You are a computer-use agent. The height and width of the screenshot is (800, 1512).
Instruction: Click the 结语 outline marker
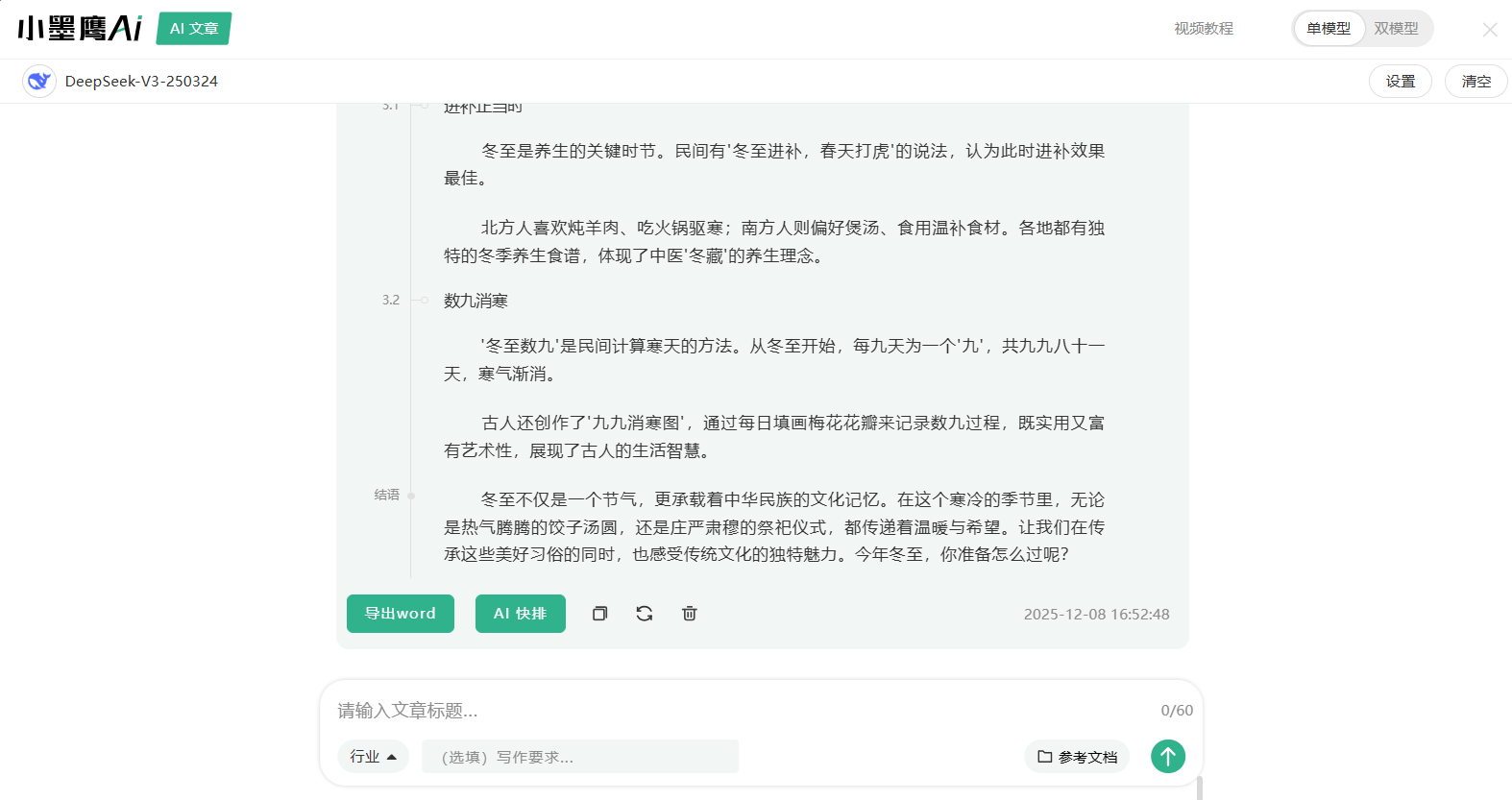pyautogui.click(x=387, y=495)
